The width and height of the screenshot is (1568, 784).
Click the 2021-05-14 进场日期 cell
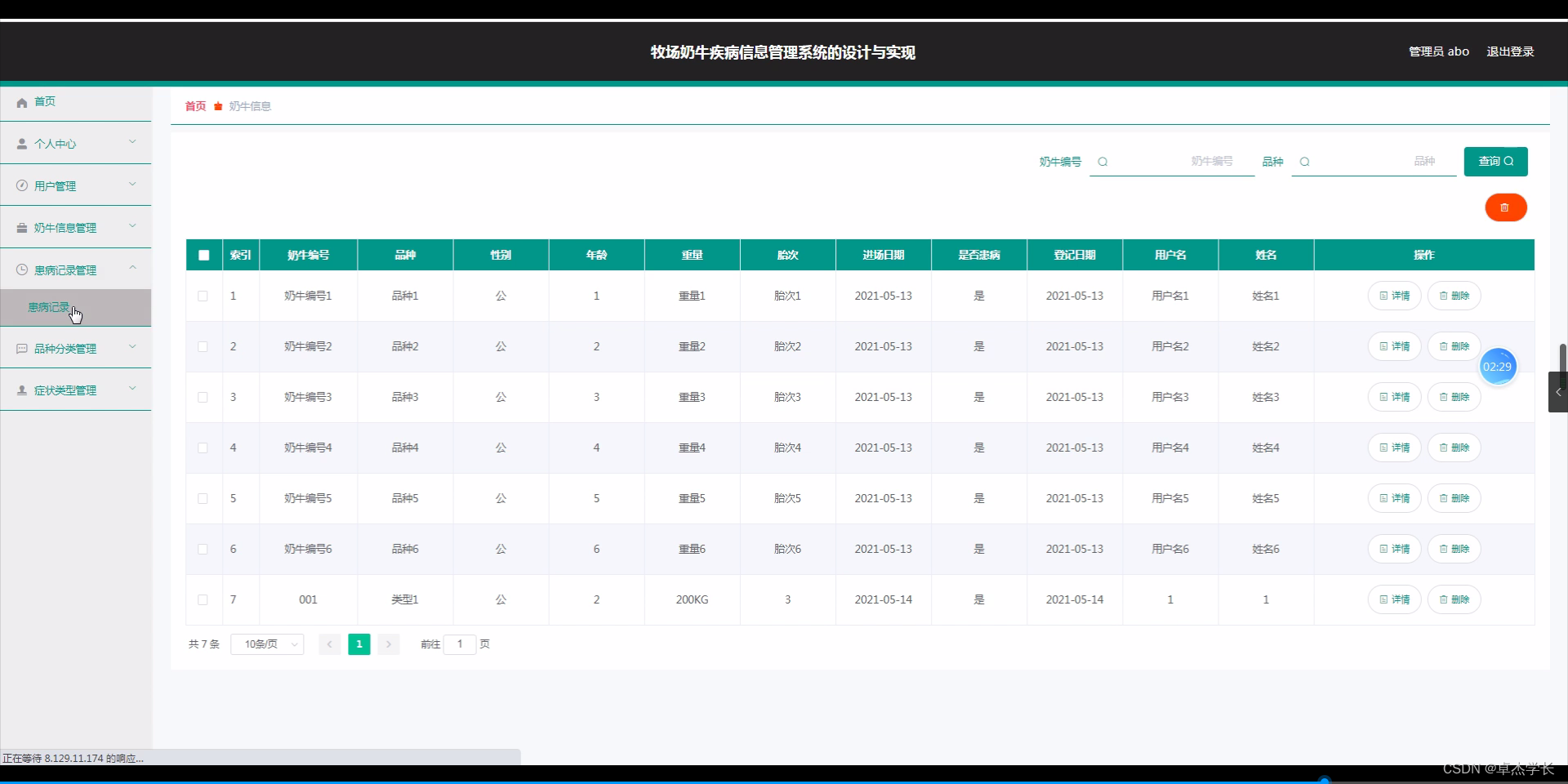pyautogui.click(x=884, y=599)
